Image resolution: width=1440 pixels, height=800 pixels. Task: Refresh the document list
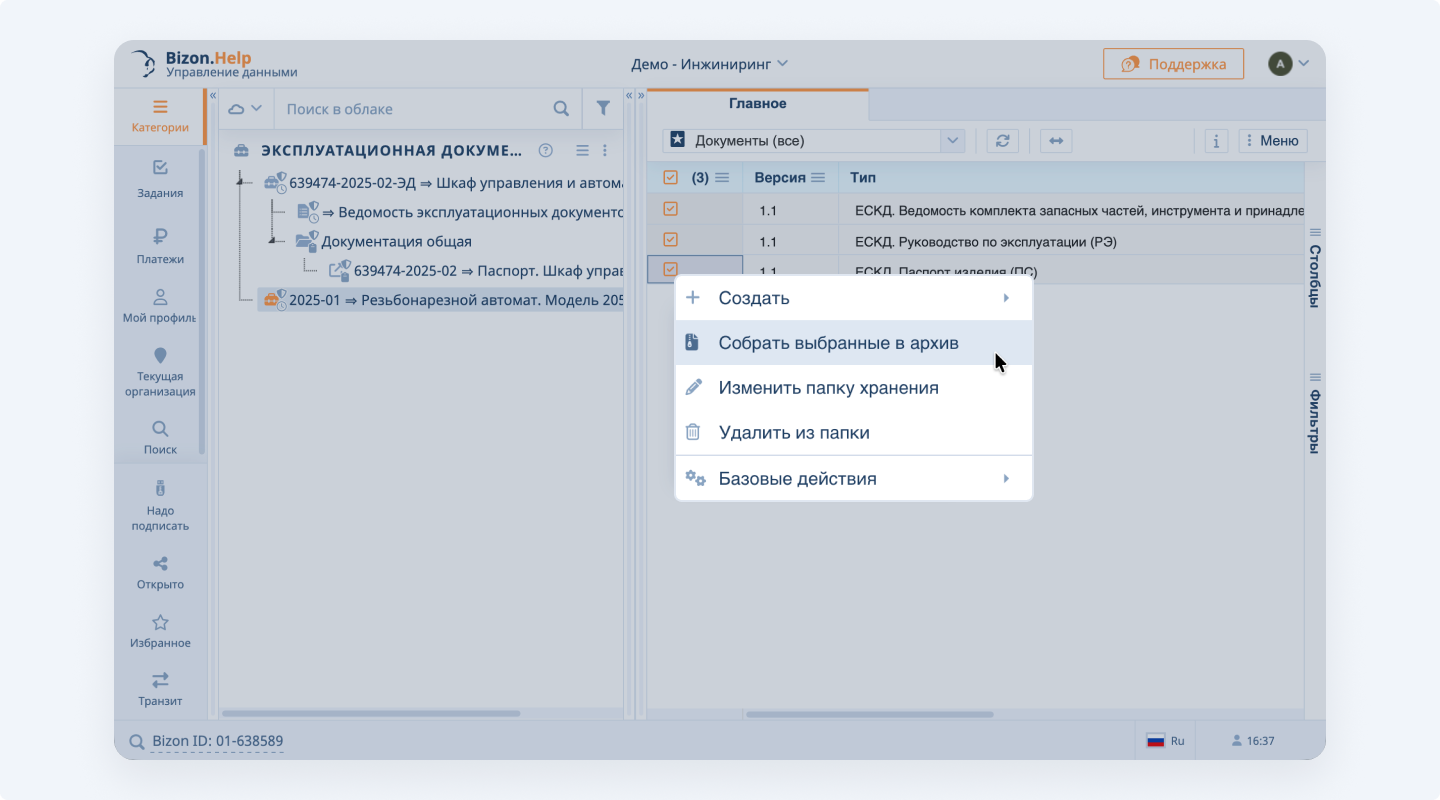[x=1002, y=140]
